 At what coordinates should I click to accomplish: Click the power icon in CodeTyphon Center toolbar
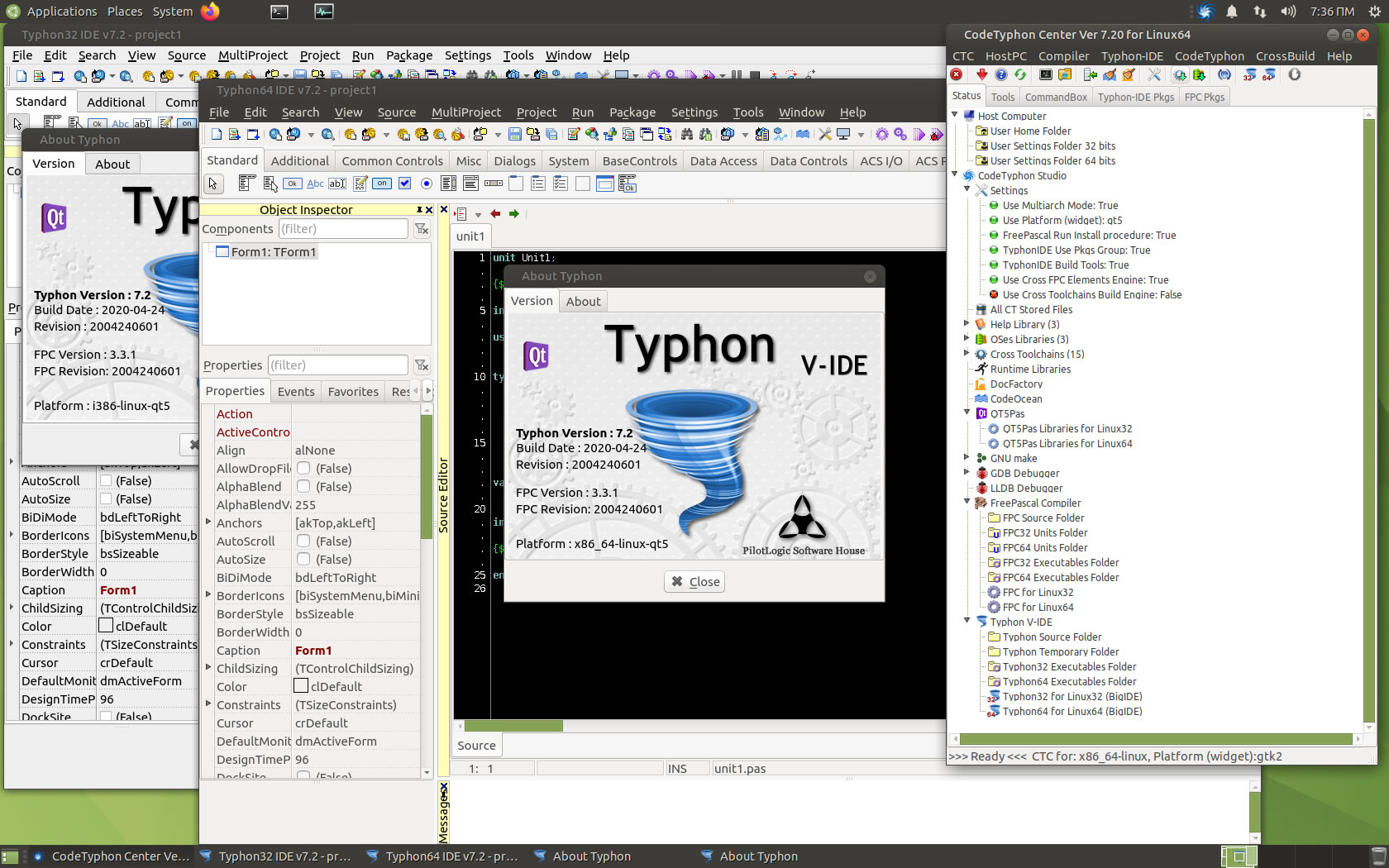tap(1295, 75)
